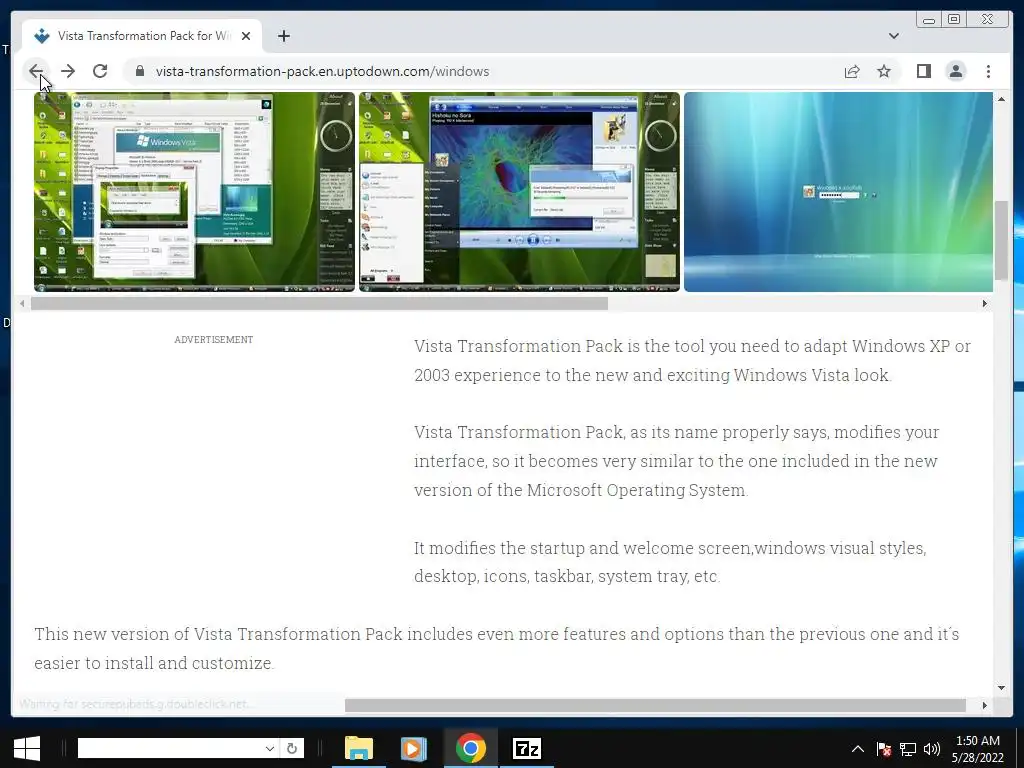1024x768 pixels.
Task: Open the Windows Vista dialog screenshot thumbnail
Action: 195,192
